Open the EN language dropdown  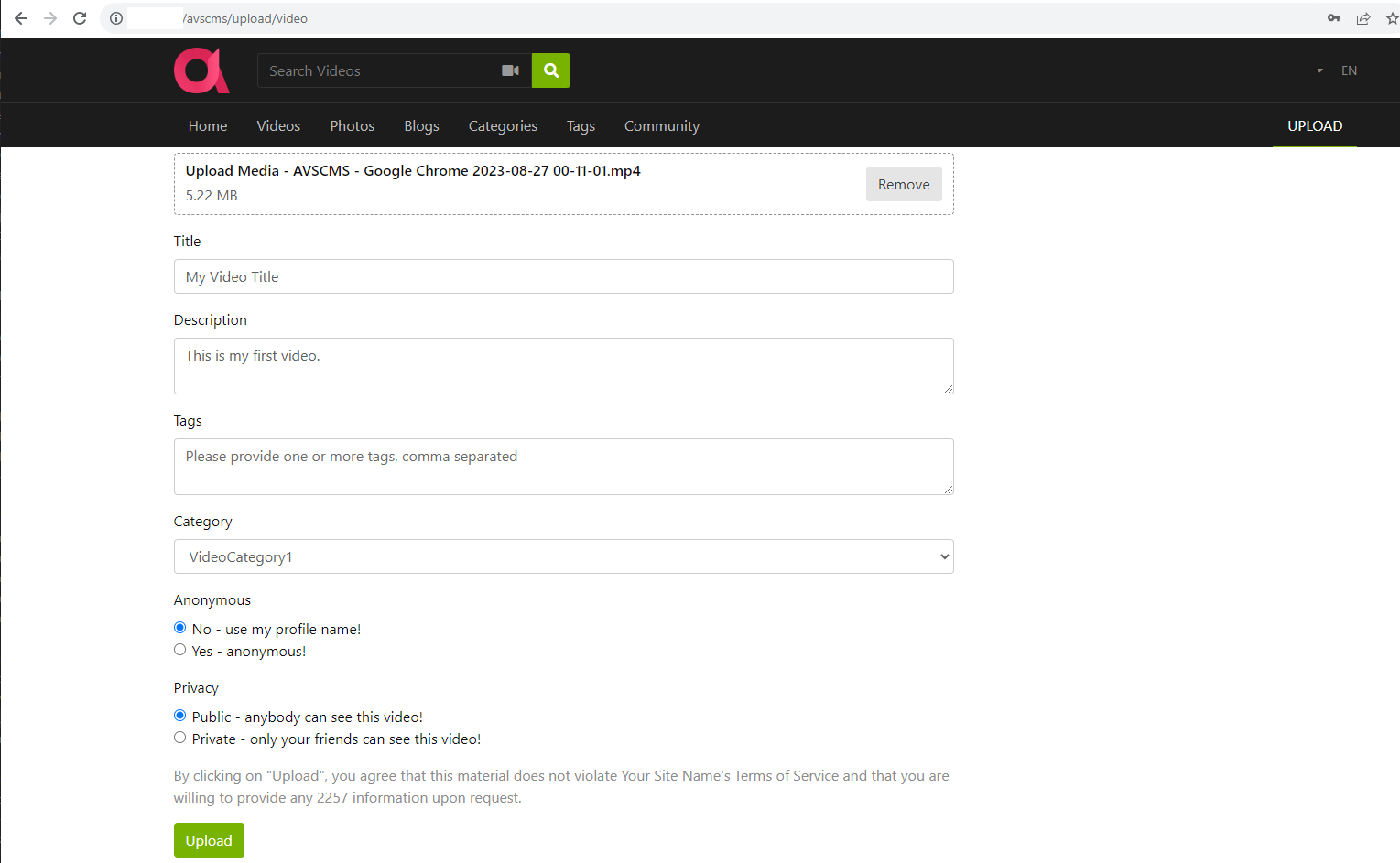coord(1349,70)
